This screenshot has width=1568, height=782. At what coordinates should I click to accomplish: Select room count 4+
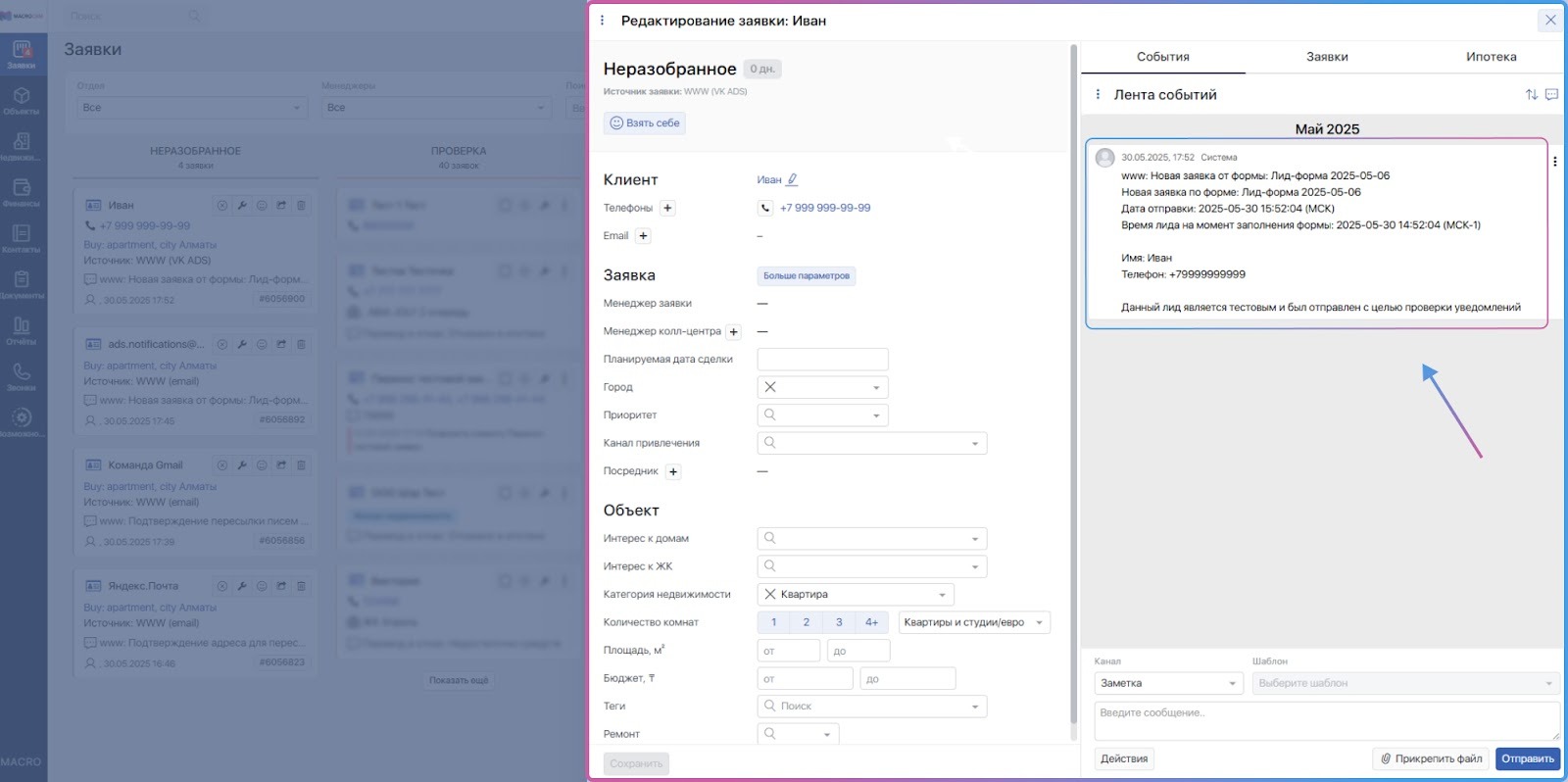(x=871, y=622)
